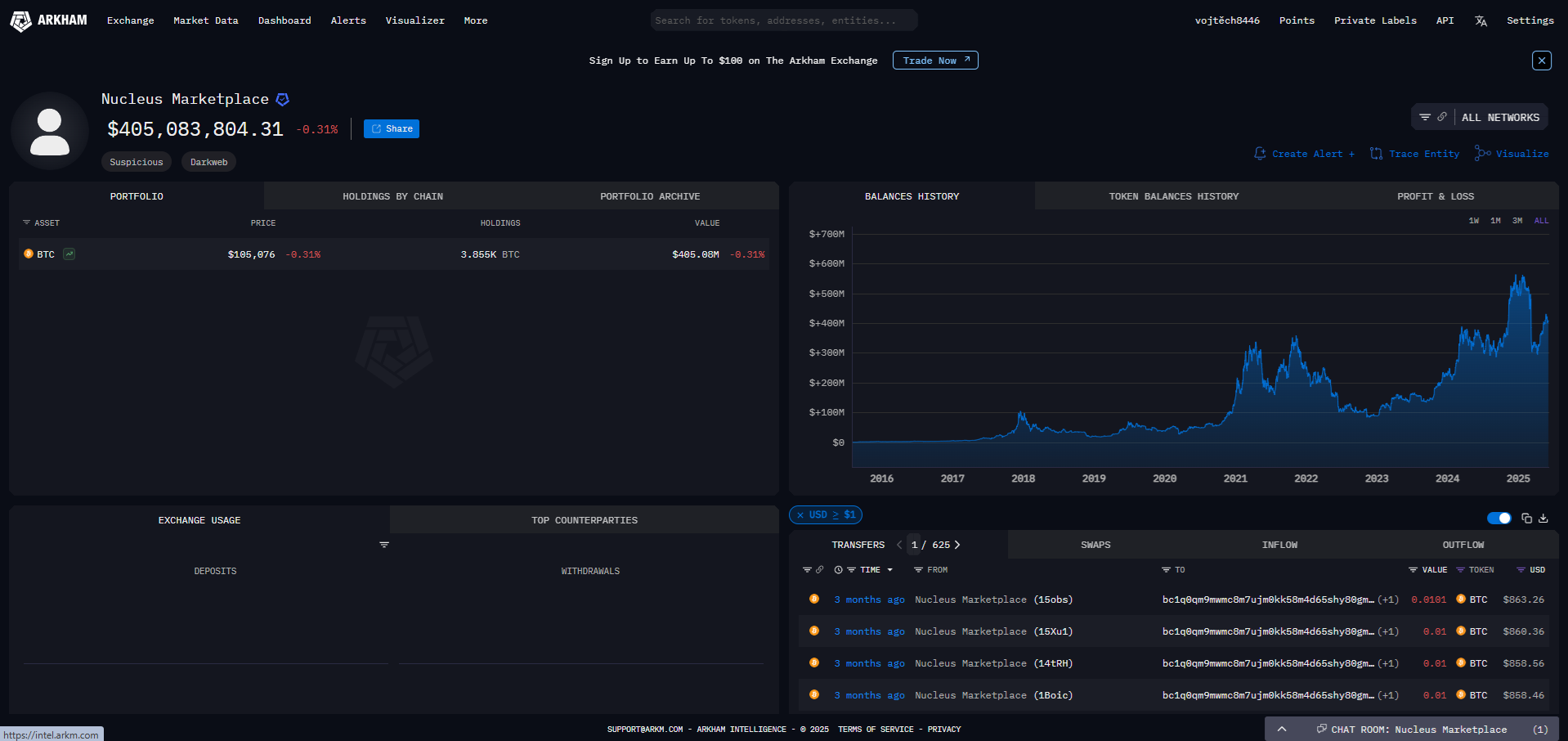The image size is (1568, 741).
Task: Switch to Swaps tab
Action: point(1095,545)
